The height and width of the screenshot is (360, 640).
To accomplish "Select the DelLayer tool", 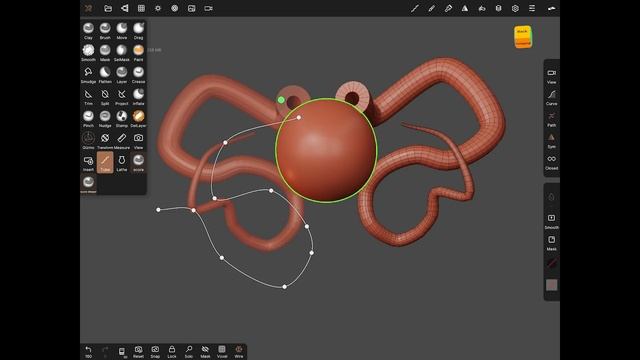I will 138,119.
